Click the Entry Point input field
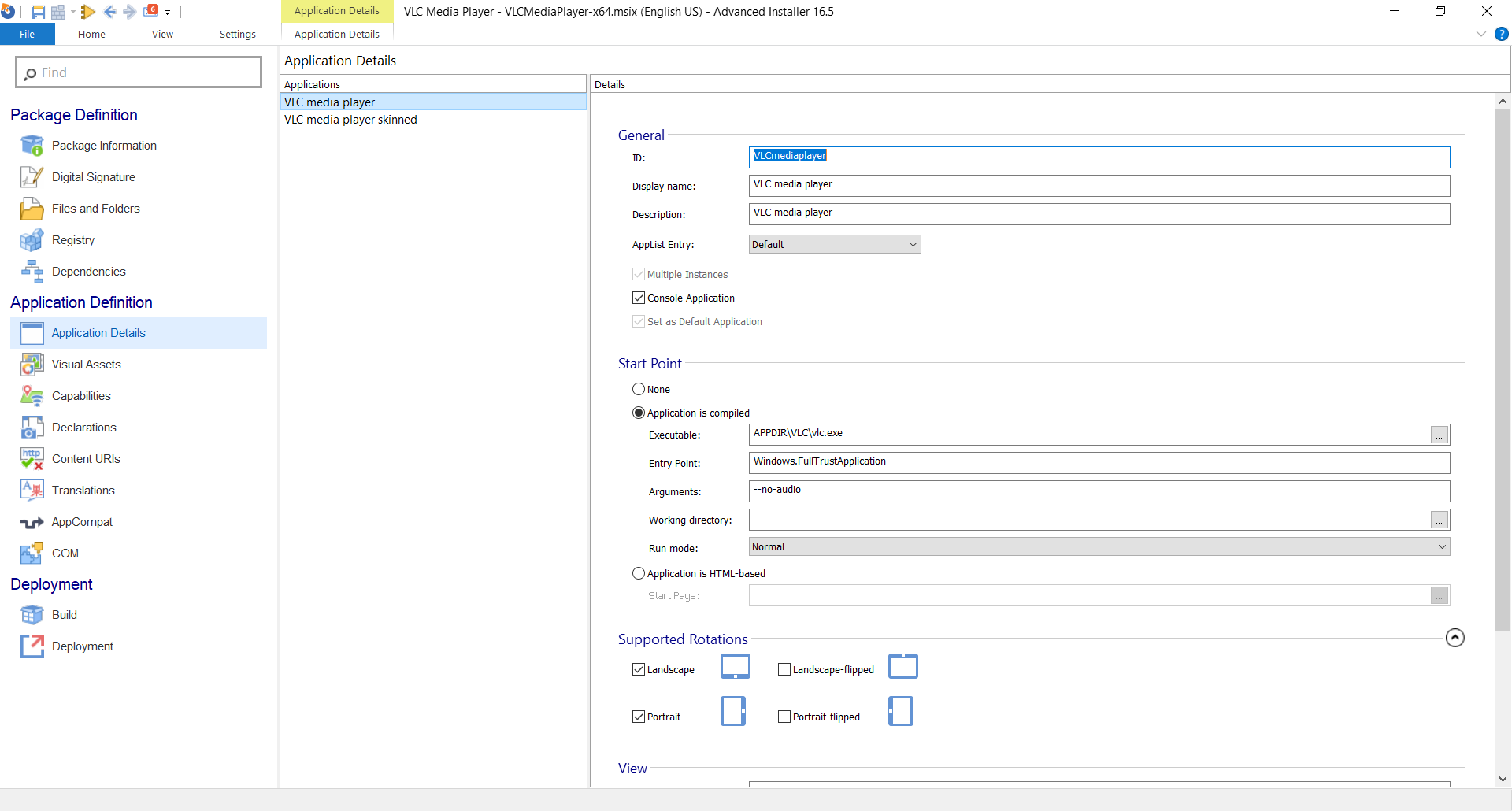The height and width of the screenshot is (811, 1512). [1099, 463]
